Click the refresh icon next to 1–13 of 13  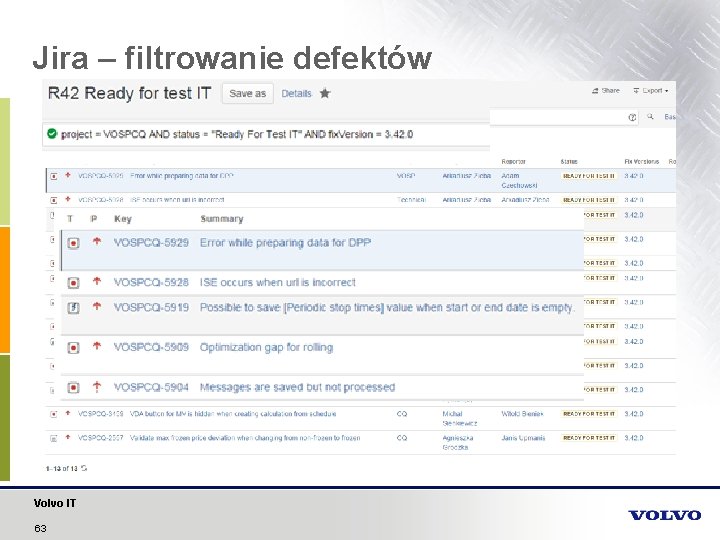[84, 468]
